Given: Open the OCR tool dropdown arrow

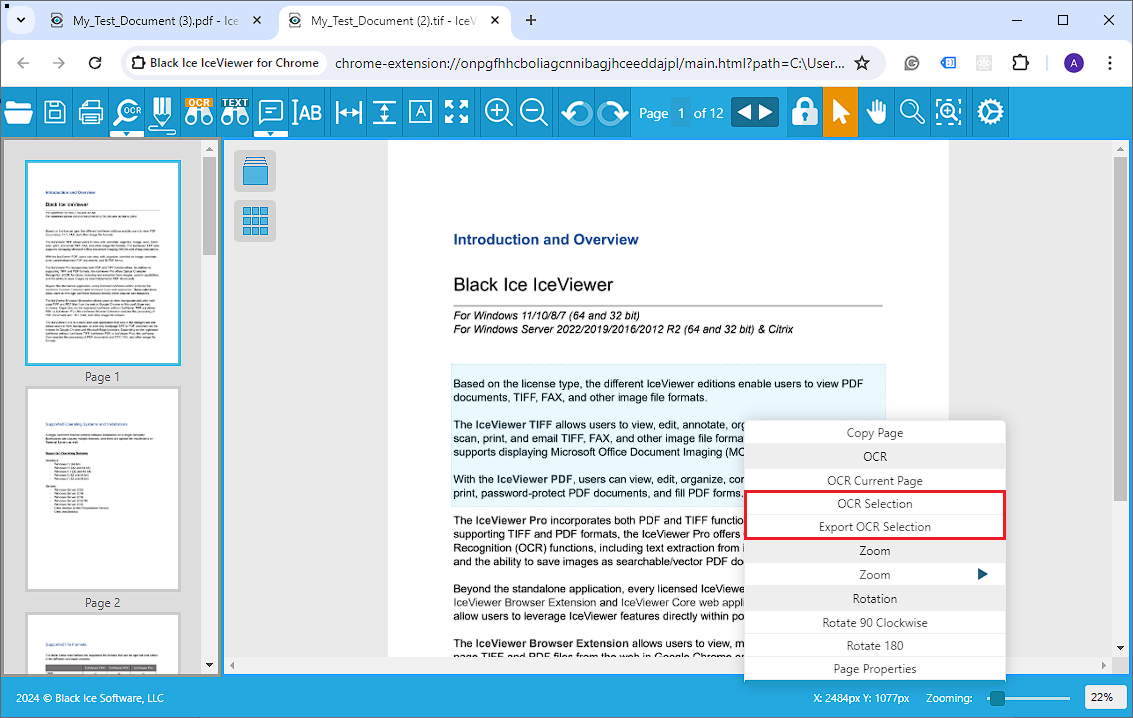Looking at the screenshot, I should click(x=126, y=134).
